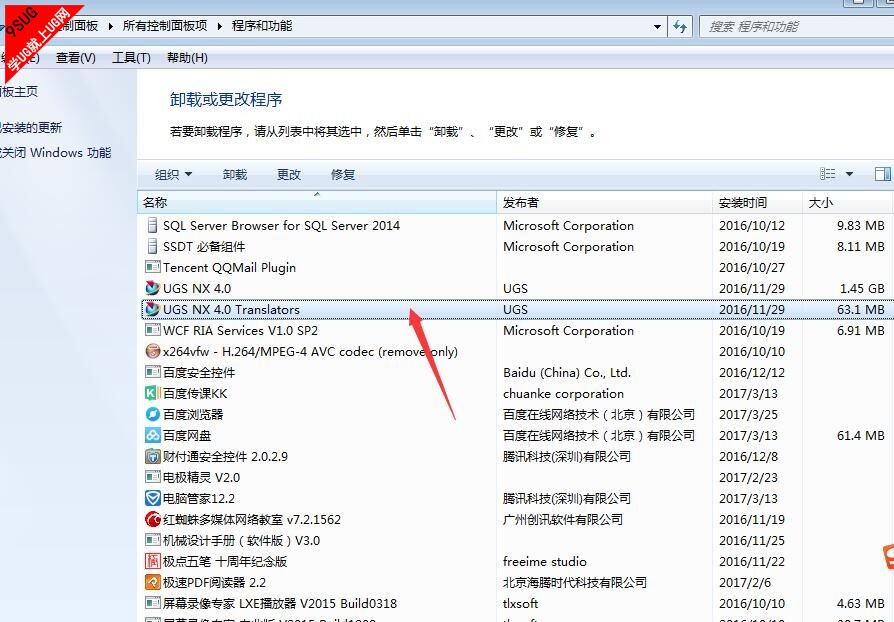894x622 pixels.
Task: Click Baidu (China) Co., Ltd. publisher
Action: (x=567, y=372)
